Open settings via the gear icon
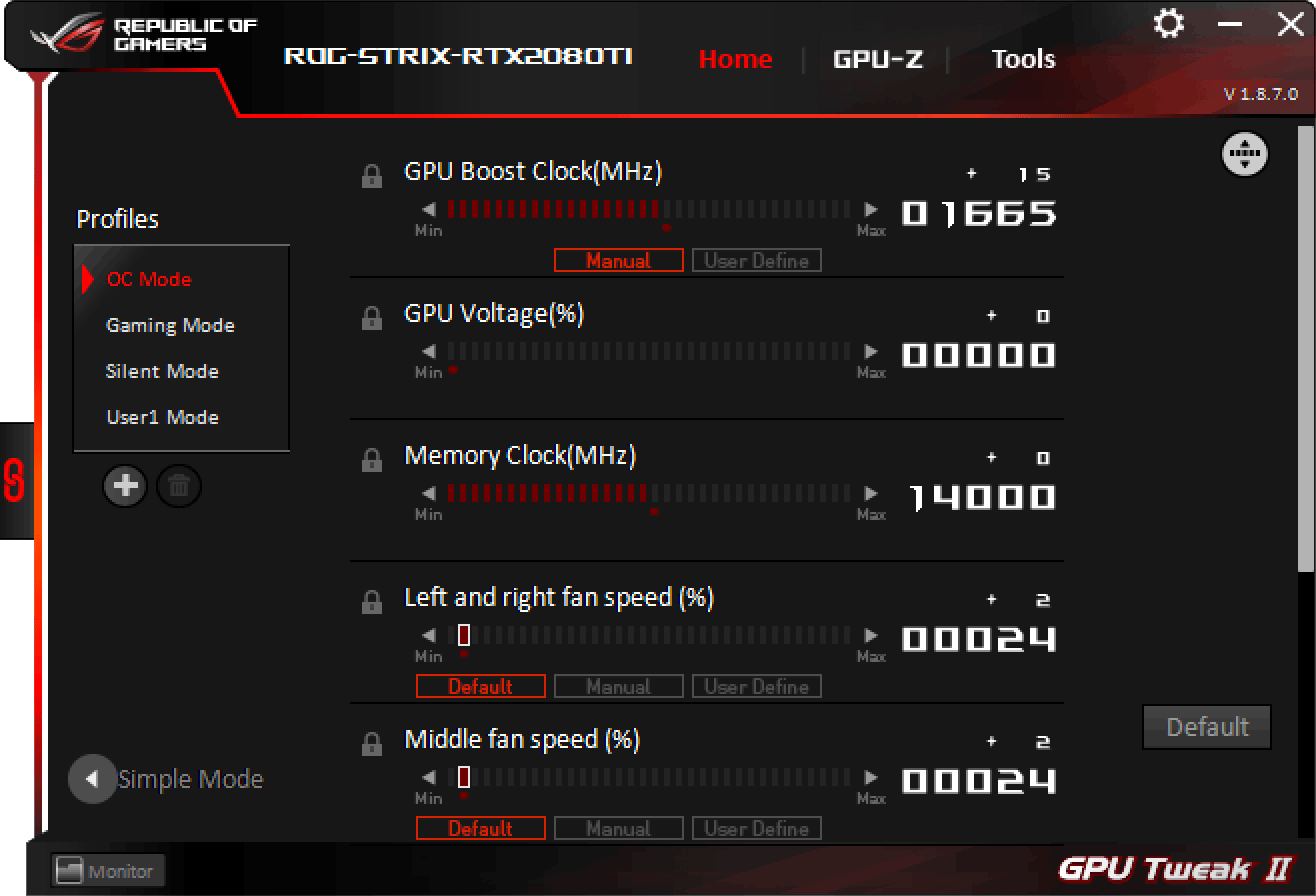Screen dimensions: 1316x896 (x=1168, y=24)
